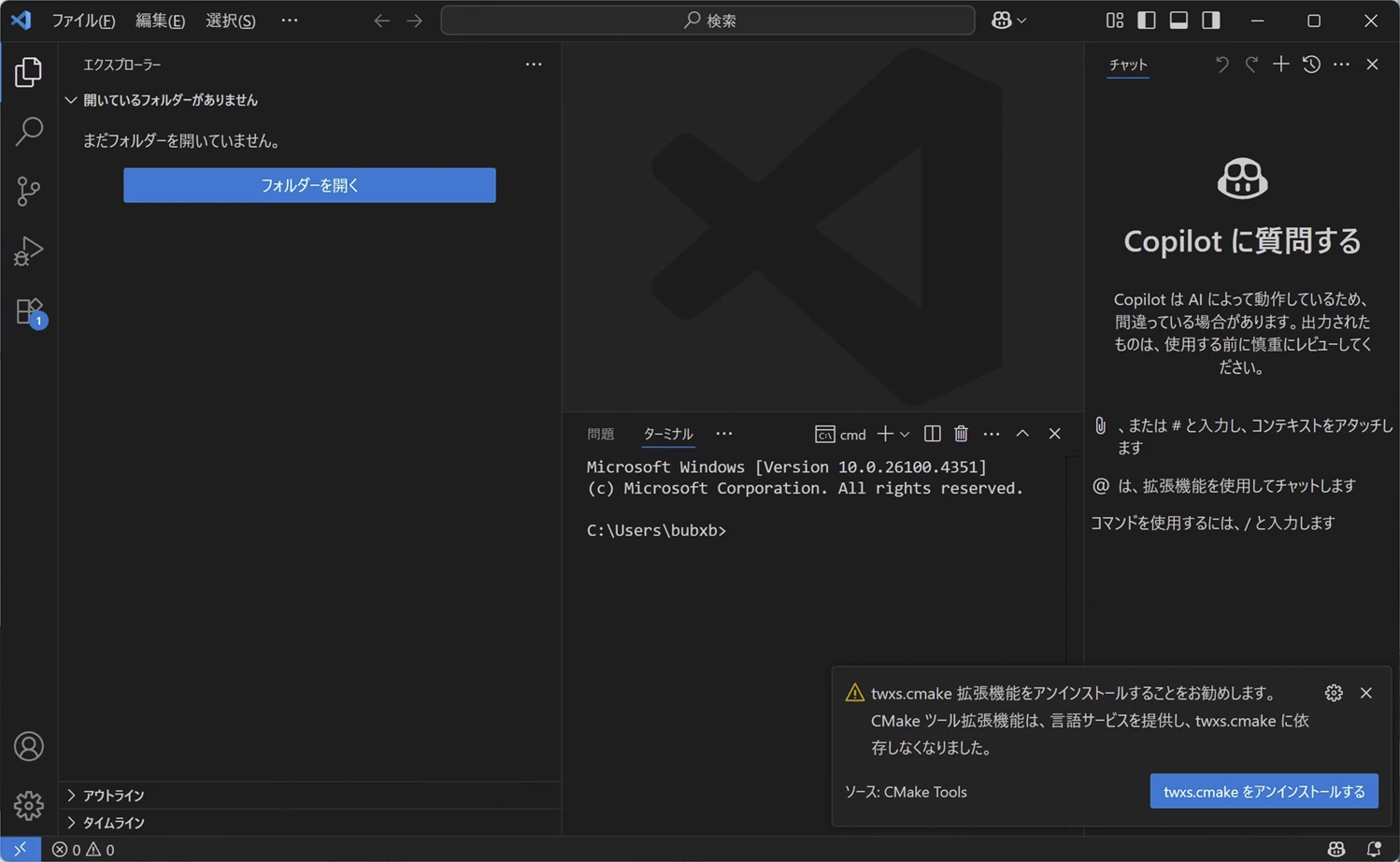Screen dimensions: 1400x862
Task: Click the ソース: CMake Tools text
Action: pyautogui.click(x=906, y=792)
